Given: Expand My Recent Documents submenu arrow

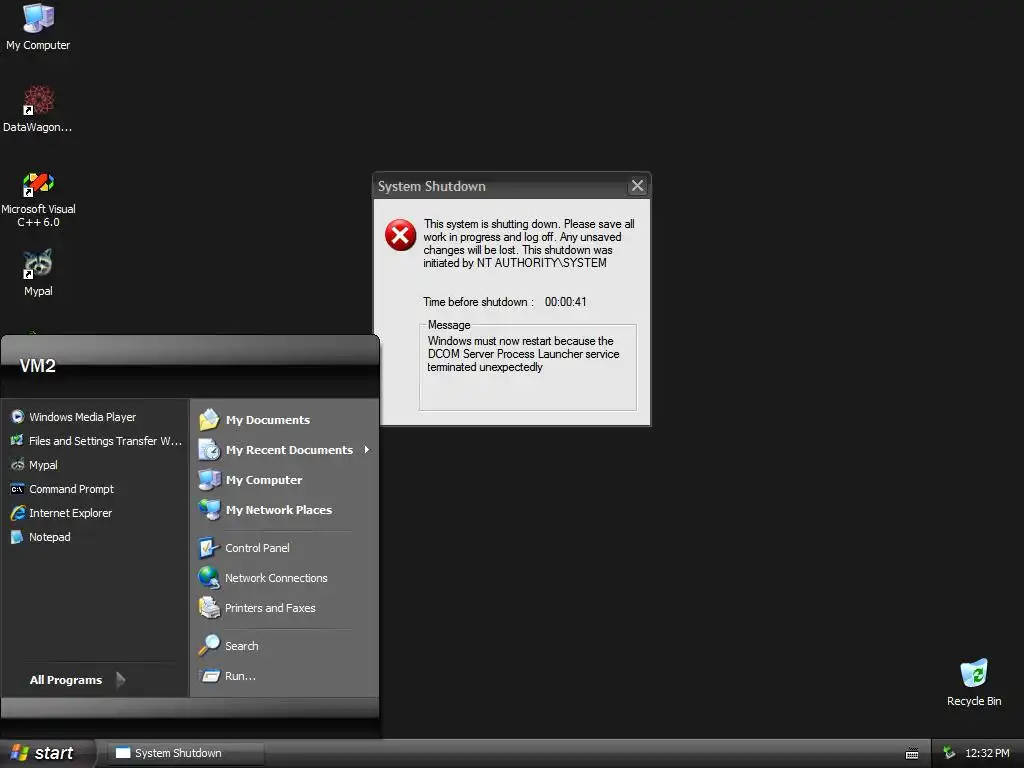Looking at the screenshot, I should (367, 449).
